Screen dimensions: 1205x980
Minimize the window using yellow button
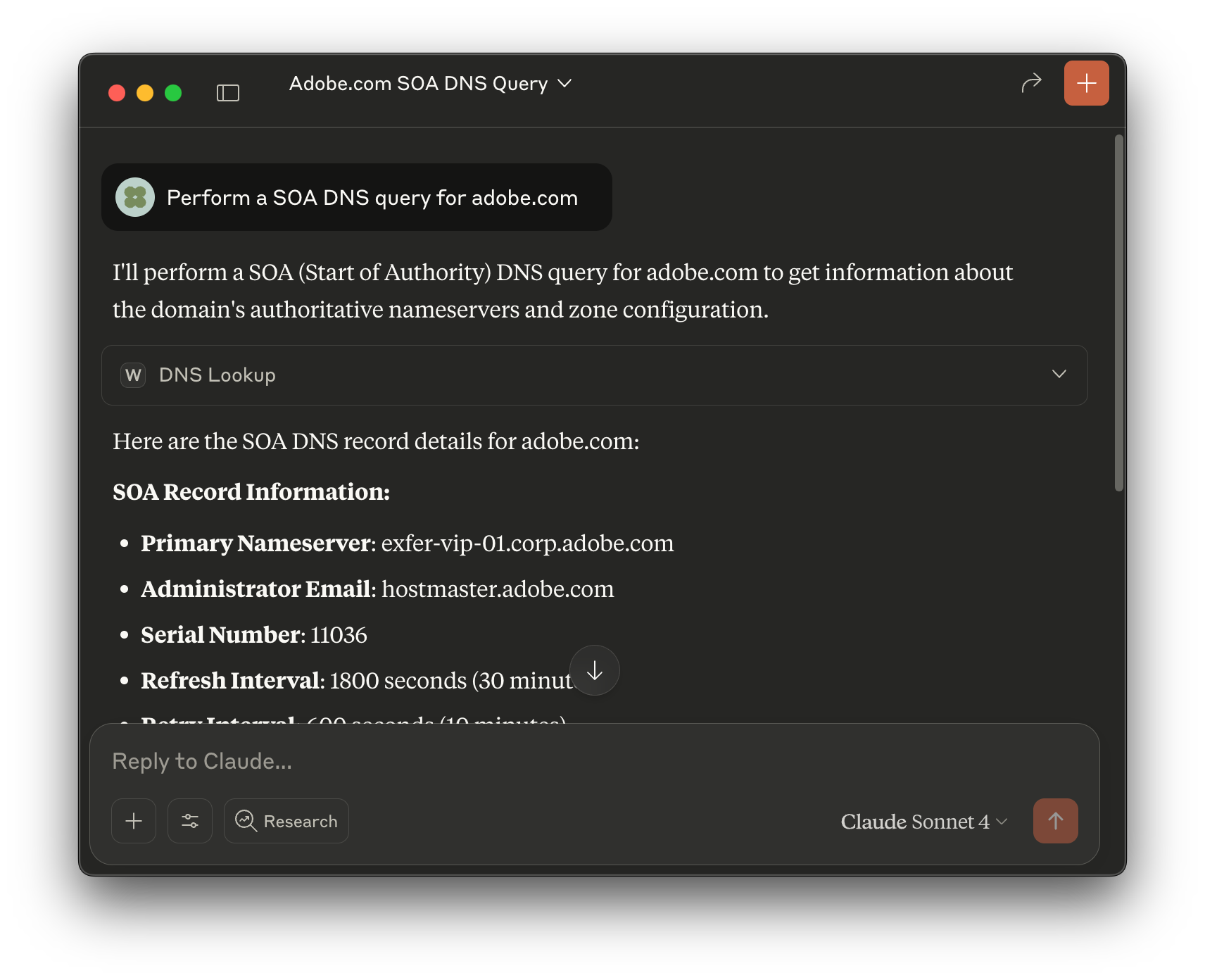(145, 93)
